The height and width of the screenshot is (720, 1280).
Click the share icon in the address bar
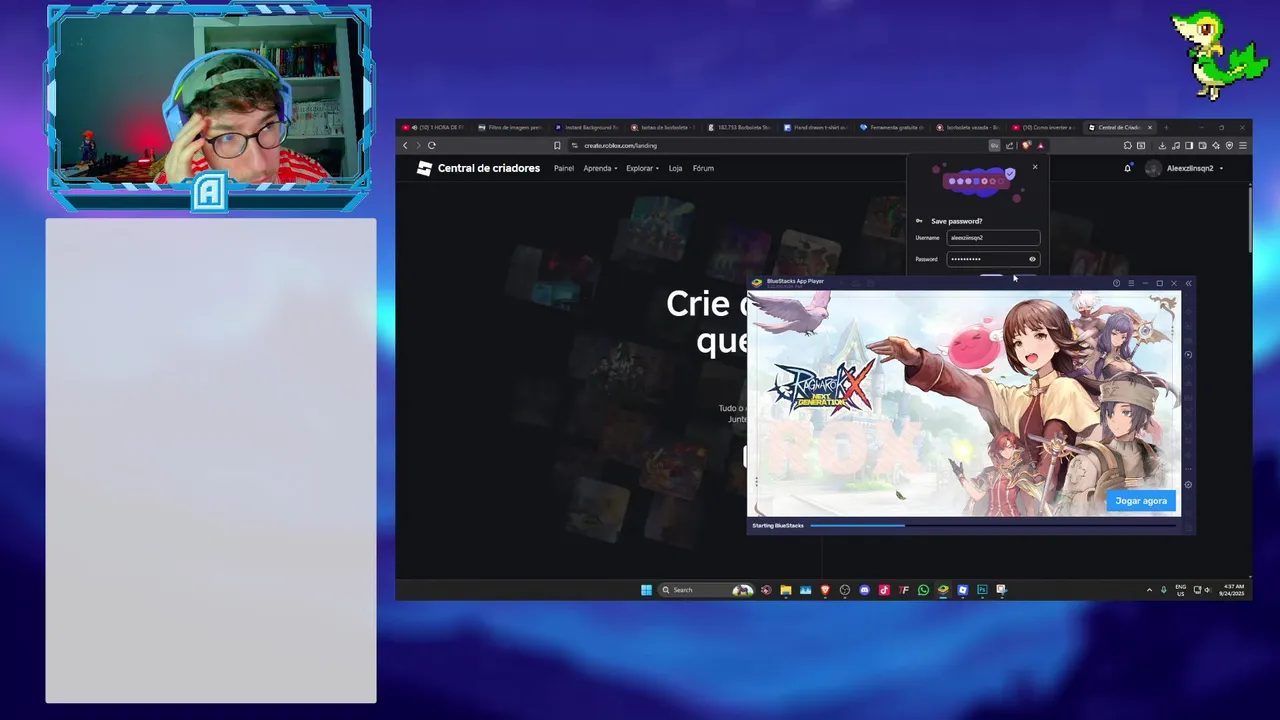pyautogui.click(x=1010, y=145)
